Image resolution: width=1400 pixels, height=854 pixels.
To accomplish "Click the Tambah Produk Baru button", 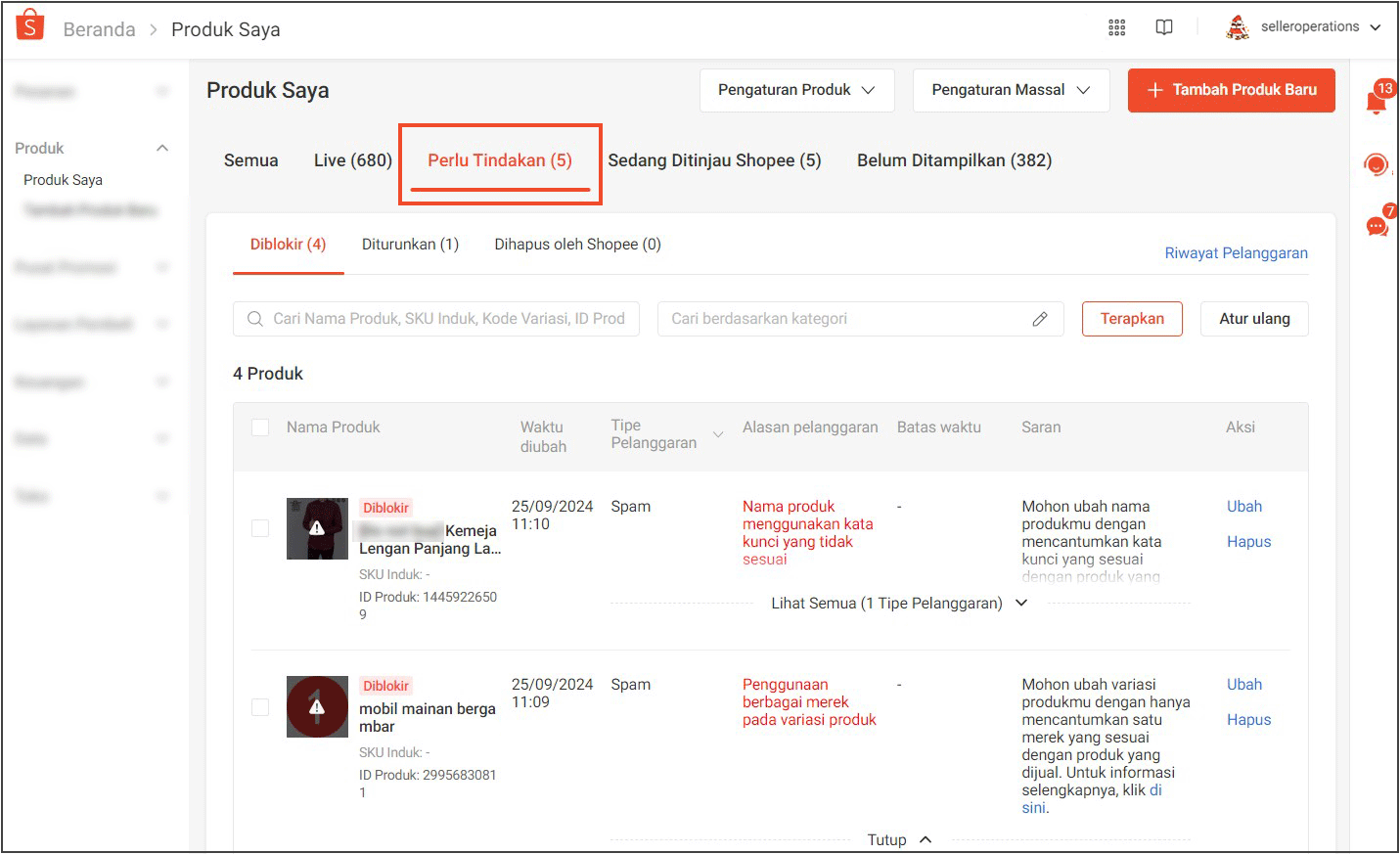I will (1231, 90).
